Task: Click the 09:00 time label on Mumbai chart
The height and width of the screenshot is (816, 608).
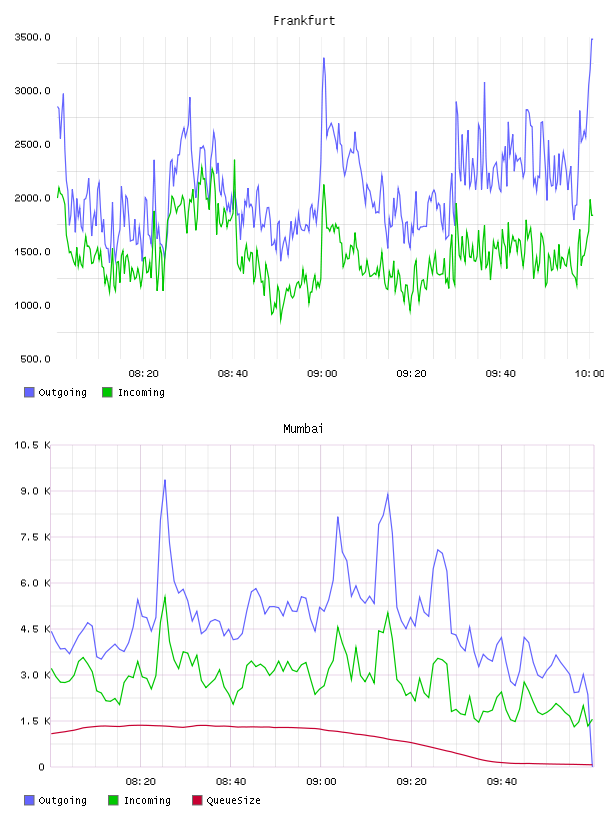Action: coord(321,781)
